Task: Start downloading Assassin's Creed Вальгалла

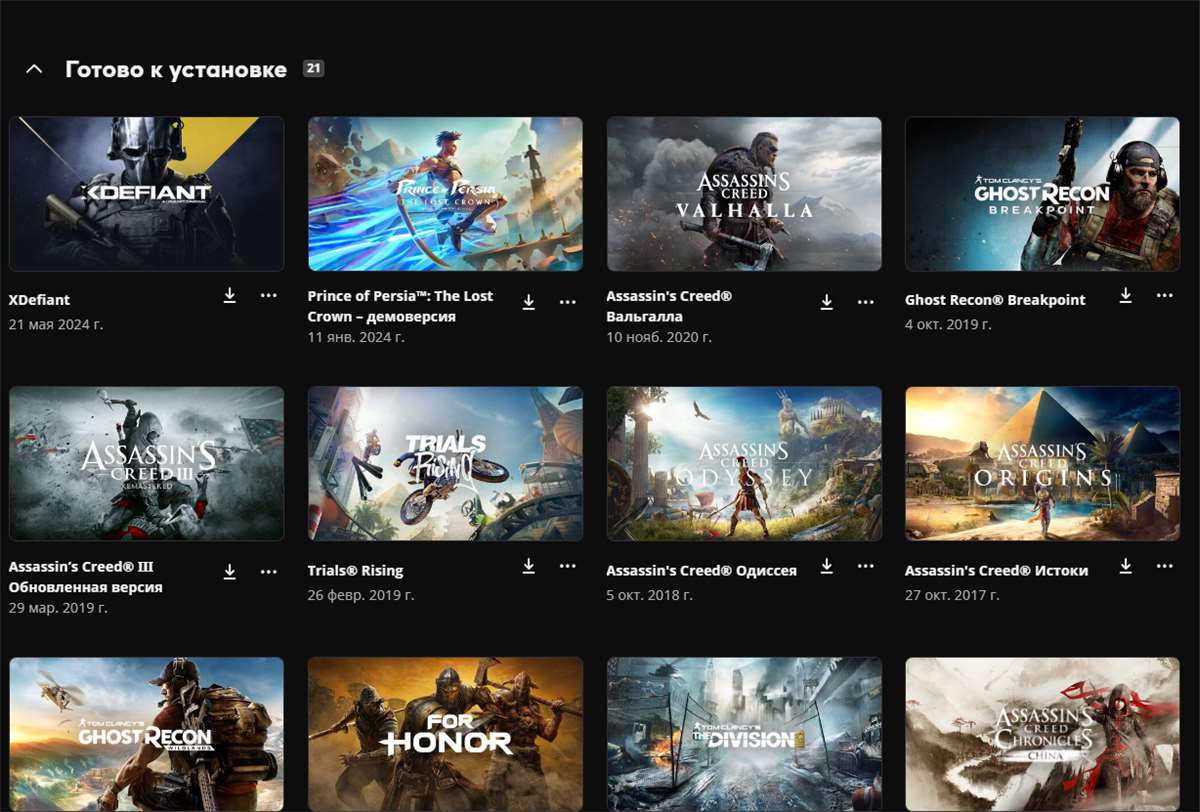Action: point(826,300)
